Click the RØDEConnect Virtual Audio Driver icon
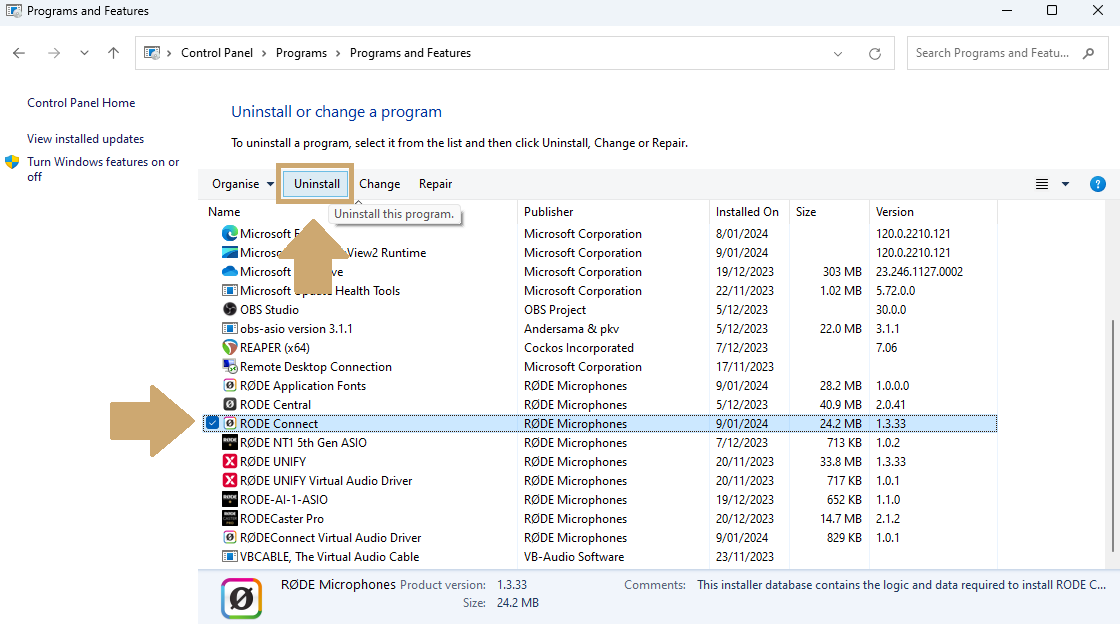Screen dimensions: 1120x624 coord(229,538)
